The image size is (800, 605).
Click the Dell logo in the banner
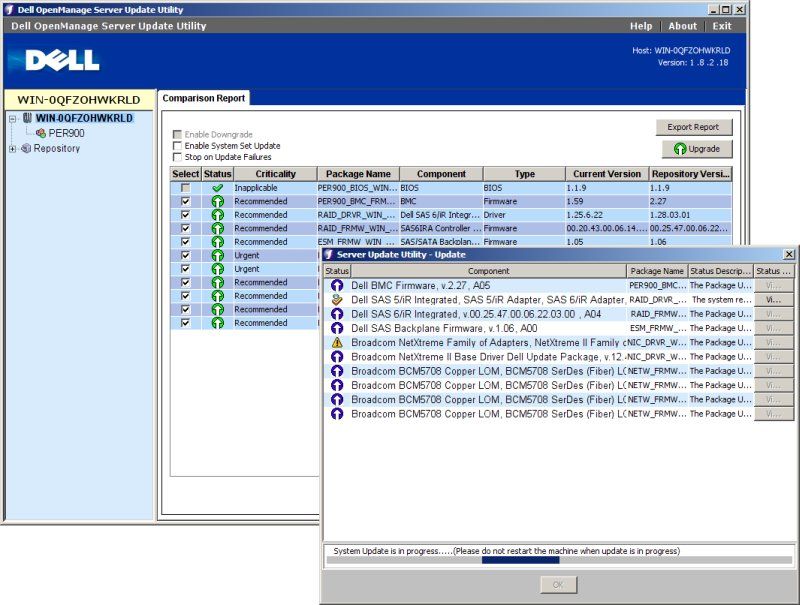coord(63,60)
